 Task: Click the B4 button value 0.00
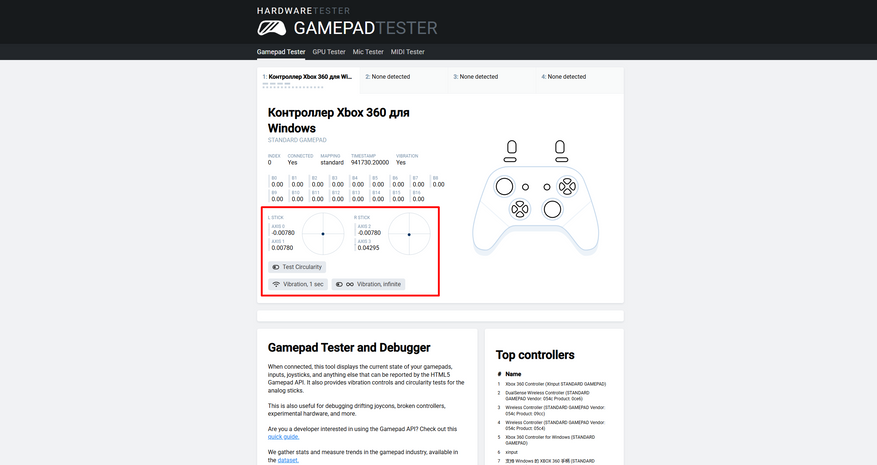[x=358, y=184]
